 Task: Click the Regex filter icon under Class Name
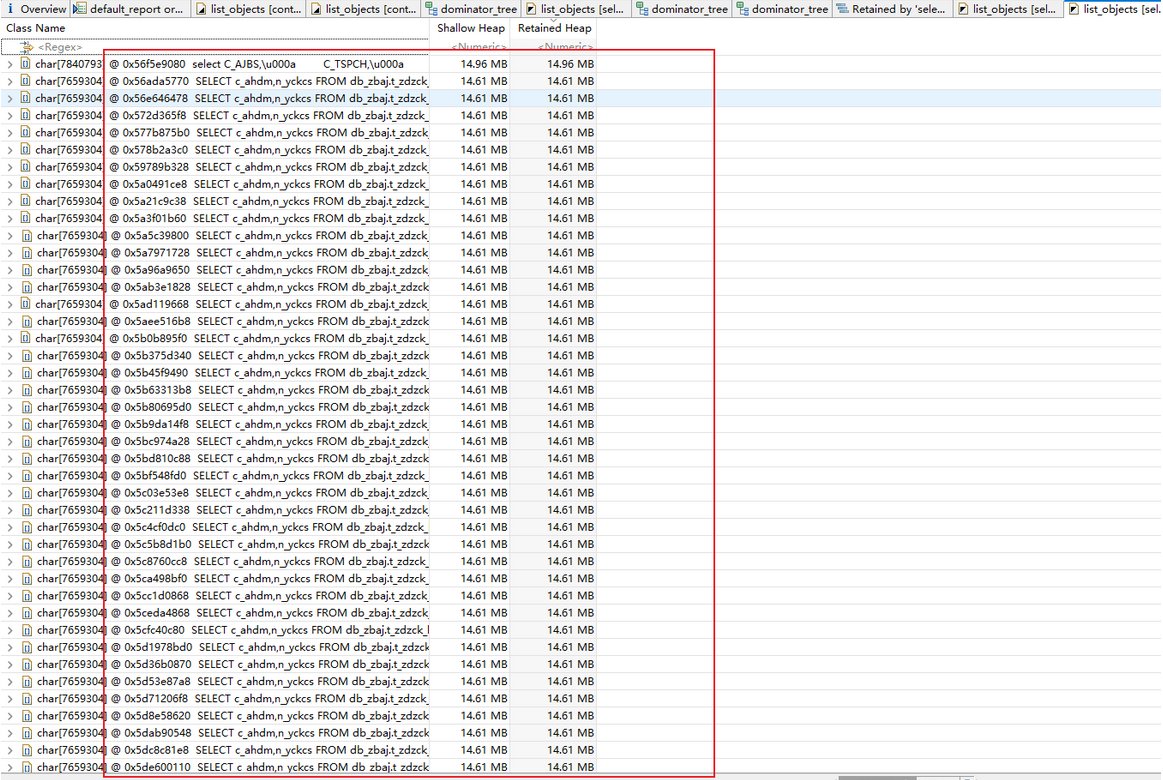27,47
